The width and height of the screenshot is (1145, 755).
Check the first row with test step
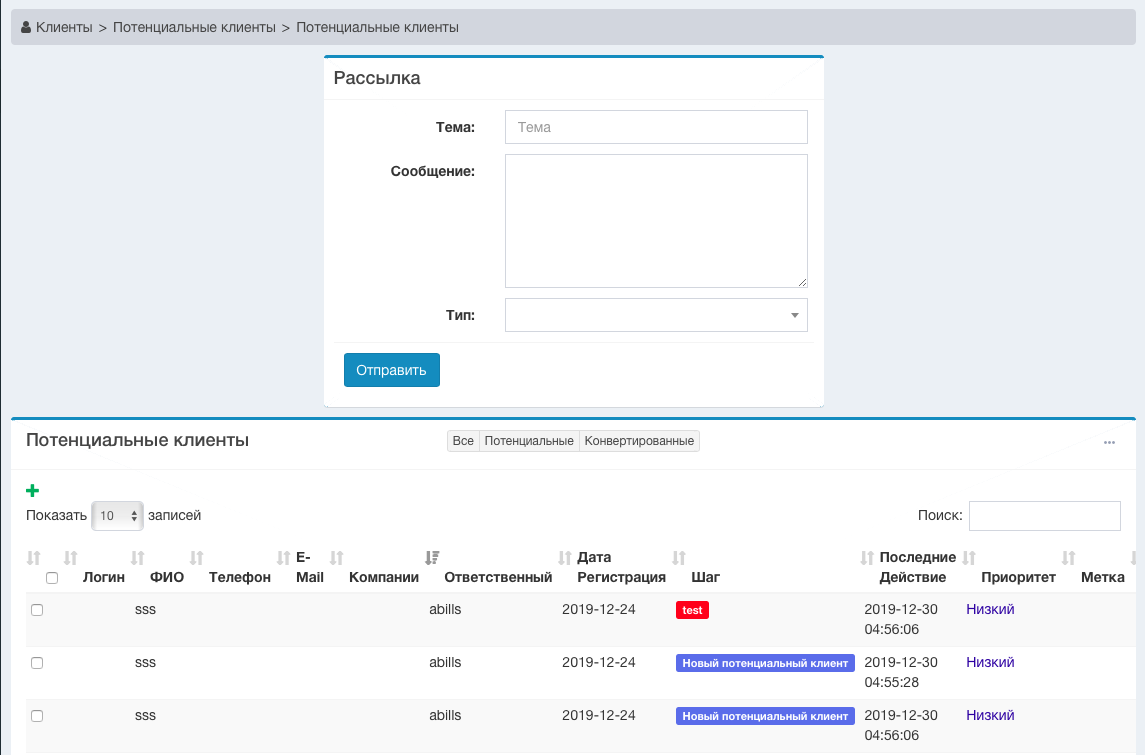coord(37,610)
